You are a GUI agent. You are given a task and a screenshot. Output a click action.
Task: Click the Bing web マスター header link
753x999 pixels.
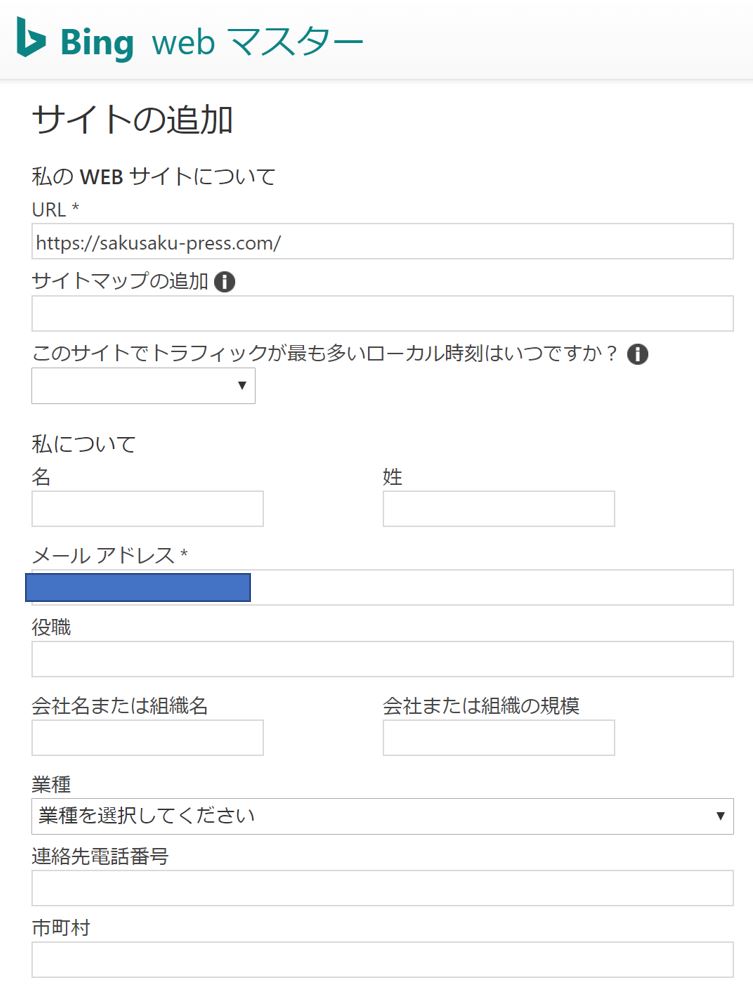tap(190, 41)
